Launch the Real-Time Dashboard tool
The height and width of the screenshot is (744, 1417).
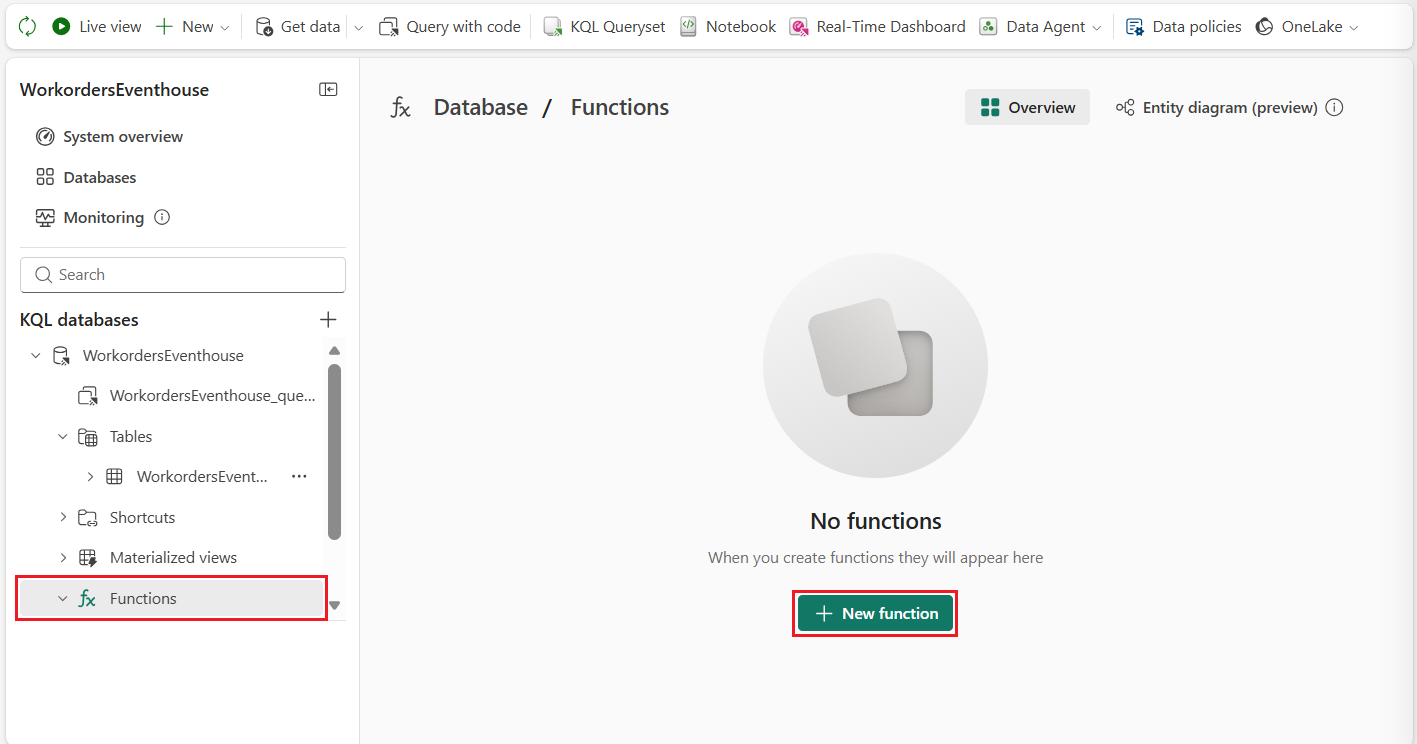pos(877,26)
